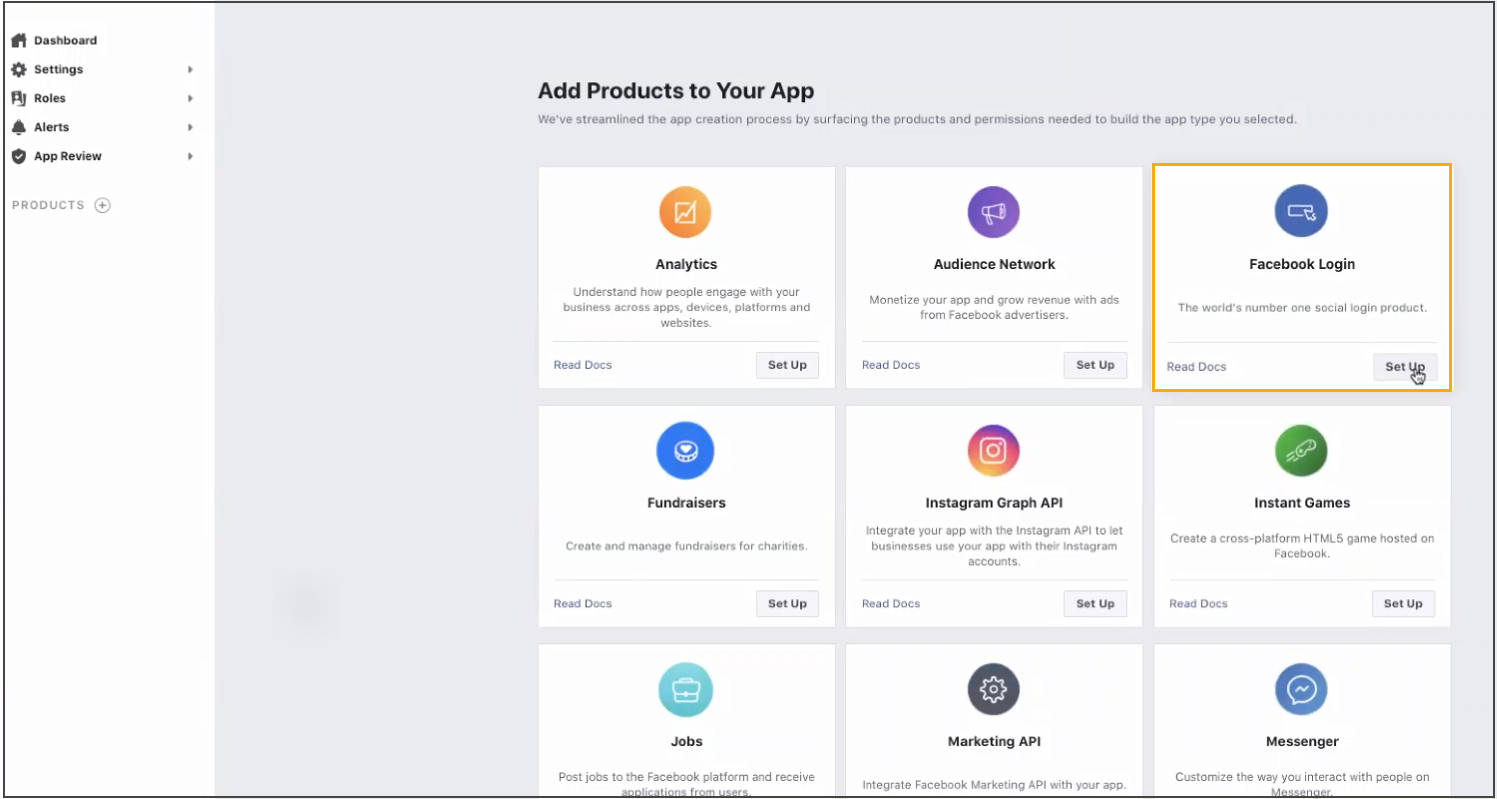Click the 'Add Products to Your App' heading
Image resolution: width=1497 pixels, height=799 pixels.
click(x=676, y=91)
